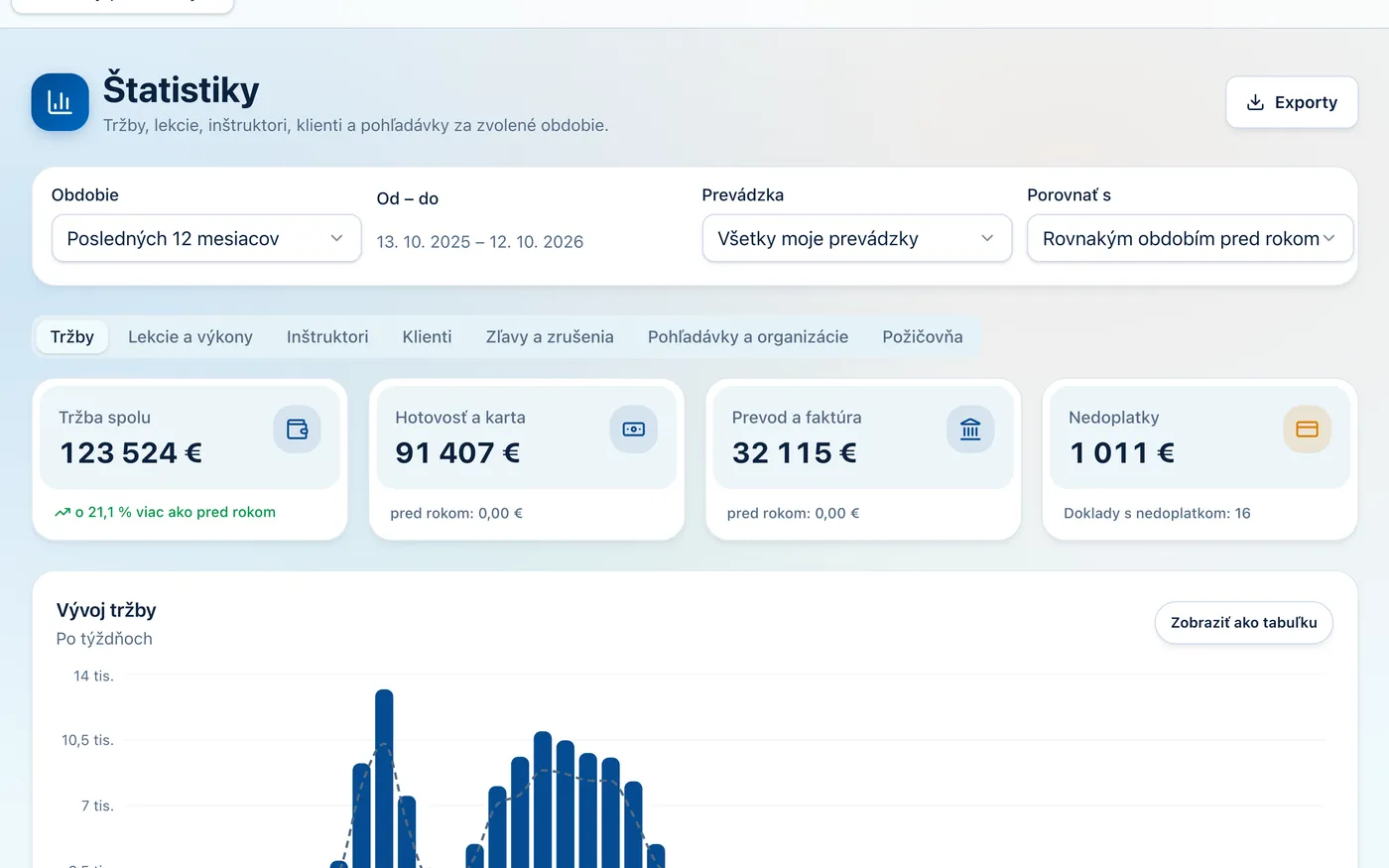Click the Nedoplatky value 1 011 €

[x=1122, y=452]
